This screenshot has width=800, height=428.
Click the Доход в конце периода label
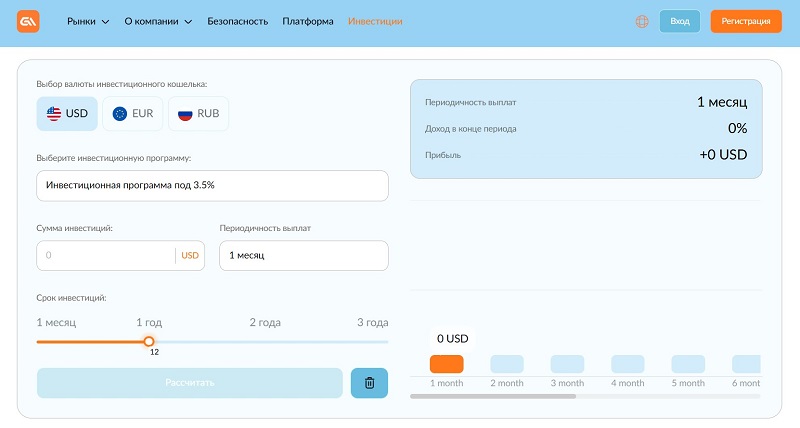[470, 129]
